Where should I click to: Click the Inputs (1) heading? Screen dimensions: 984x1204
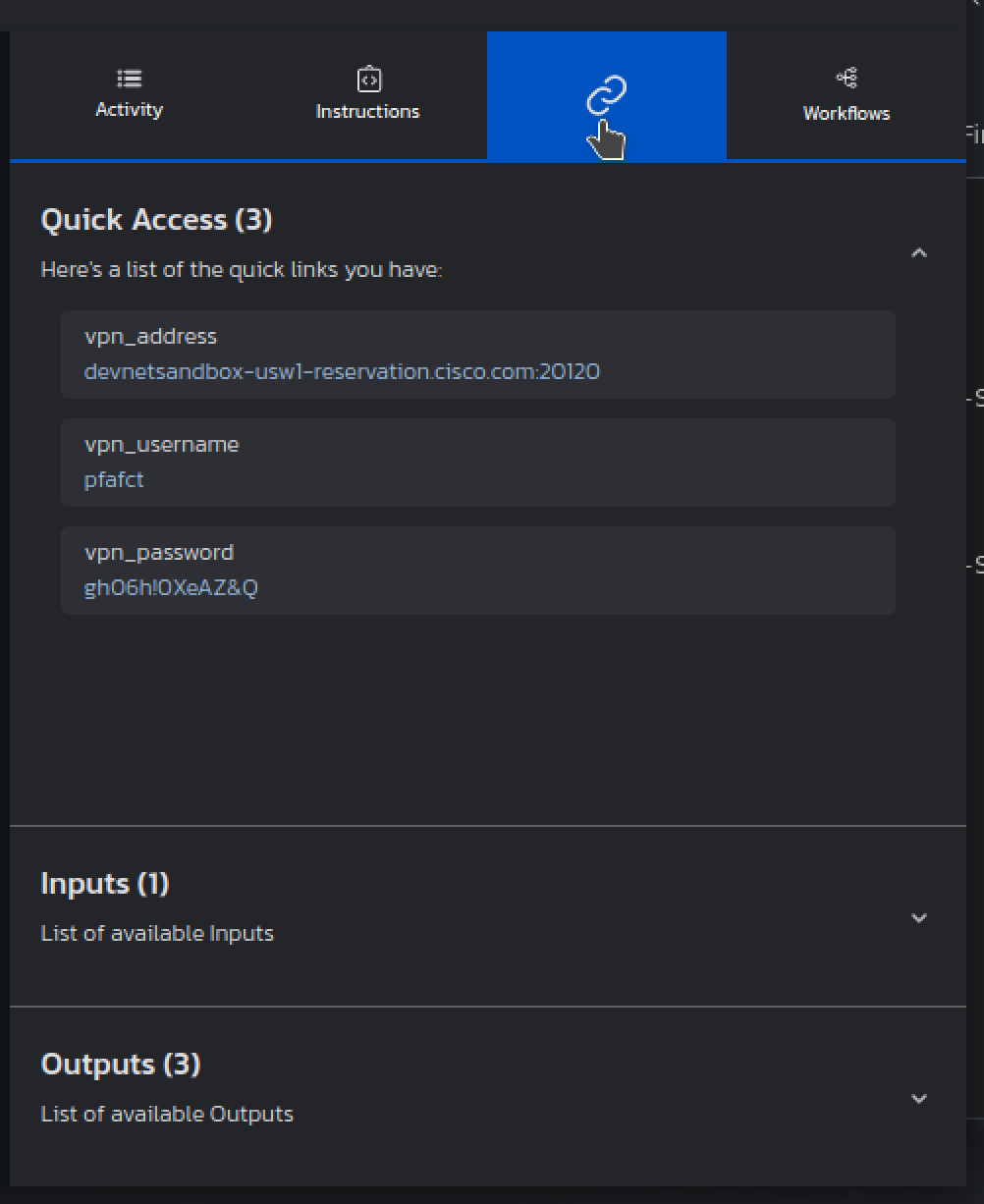pyautogui.click(x=105, y=884)
